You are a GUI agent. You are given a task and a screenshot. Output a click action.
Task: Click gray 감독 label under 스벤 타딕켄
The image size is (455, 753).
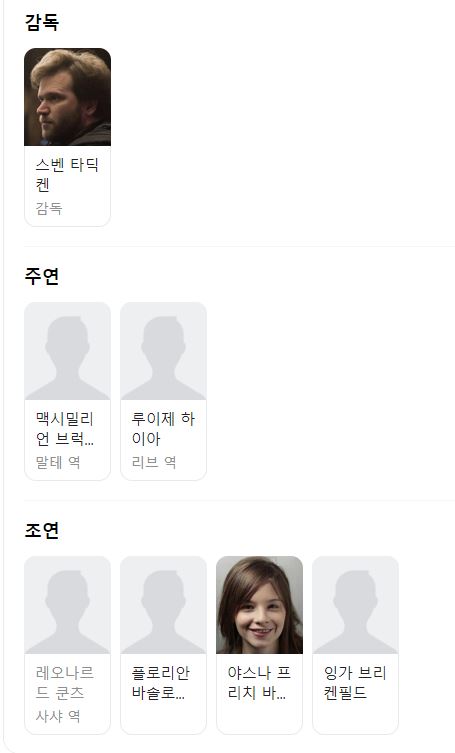(x=49, y=208)
